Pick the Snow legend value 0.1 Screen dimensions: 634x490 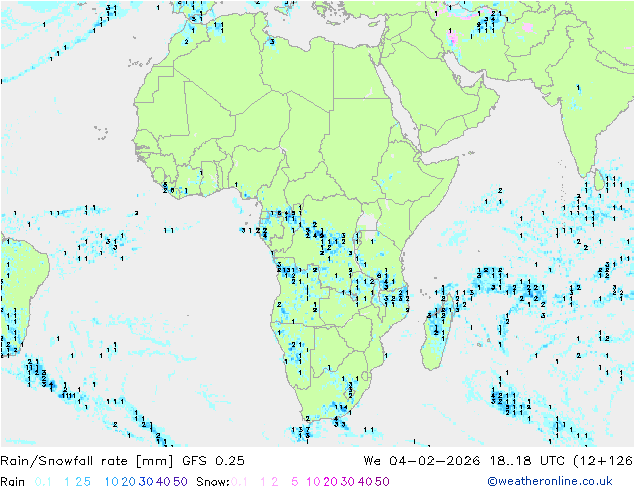coord(239,482)
